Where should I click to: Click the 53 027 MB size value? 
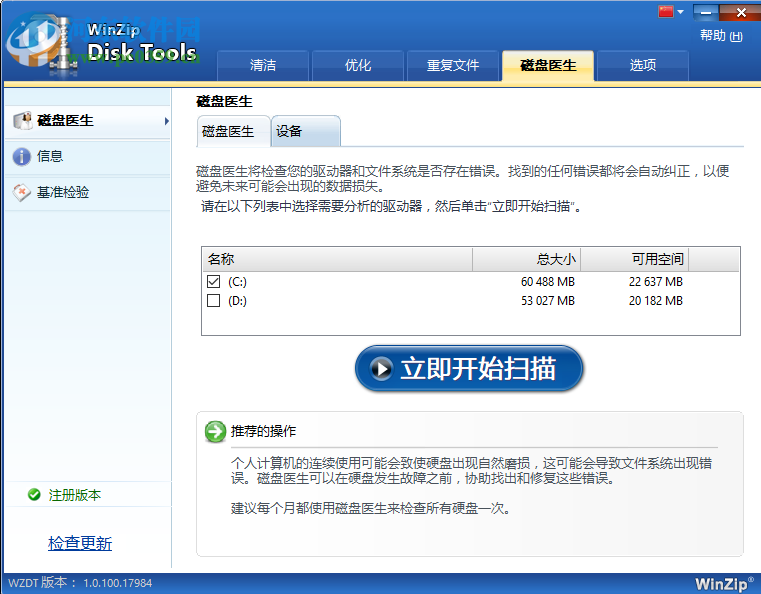[548, 301]
